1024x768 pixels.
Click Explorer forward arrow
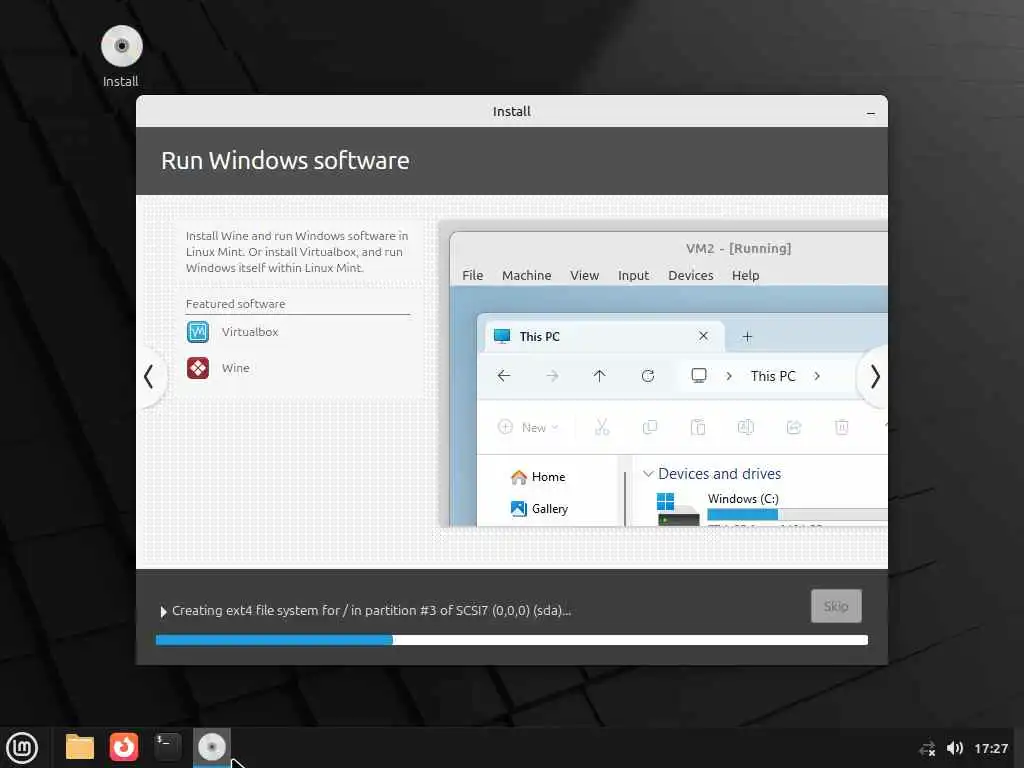[552, 376]
